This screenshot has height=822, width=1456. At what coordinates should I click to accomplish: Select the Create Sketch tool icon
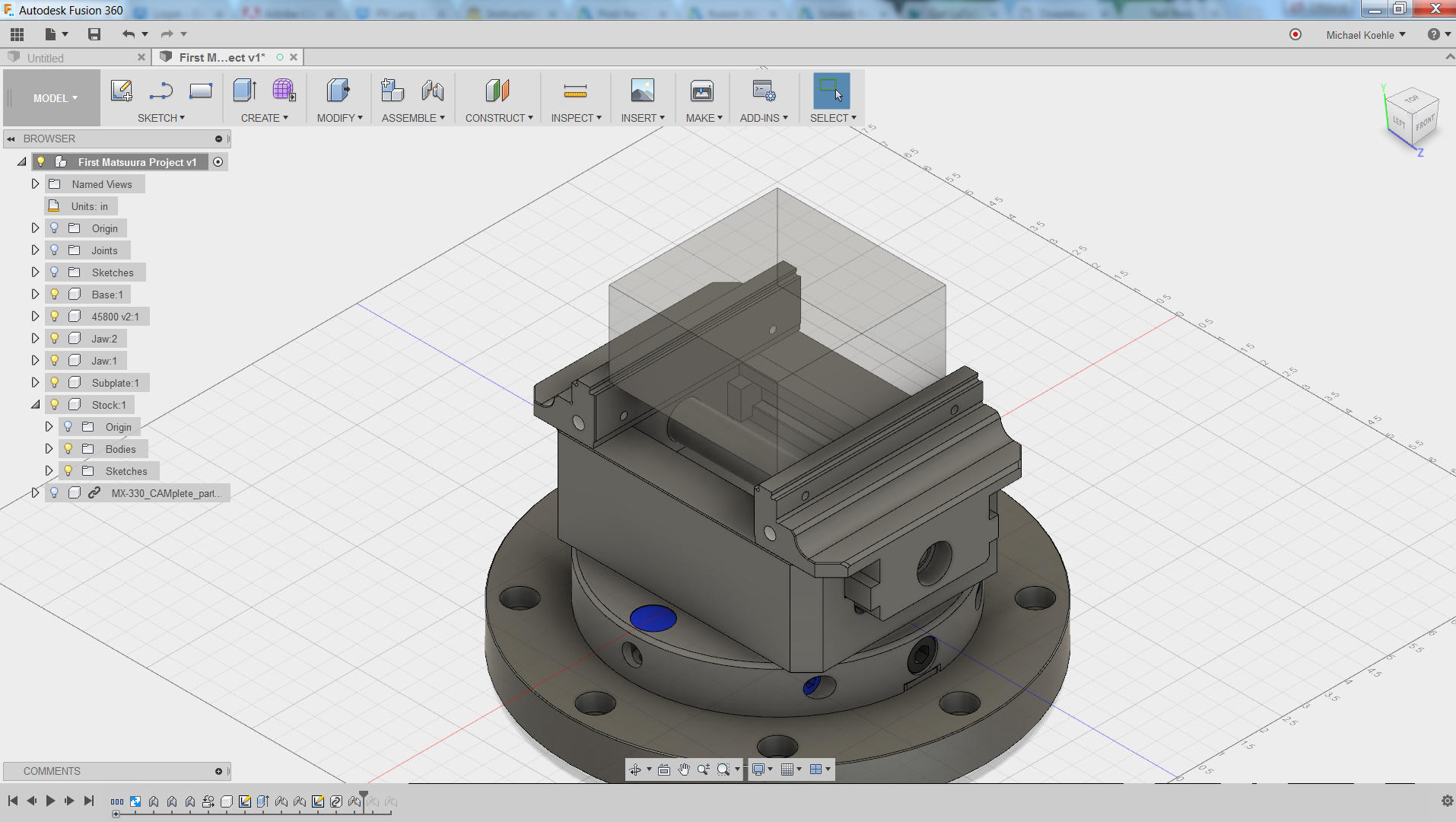(122, 91)
